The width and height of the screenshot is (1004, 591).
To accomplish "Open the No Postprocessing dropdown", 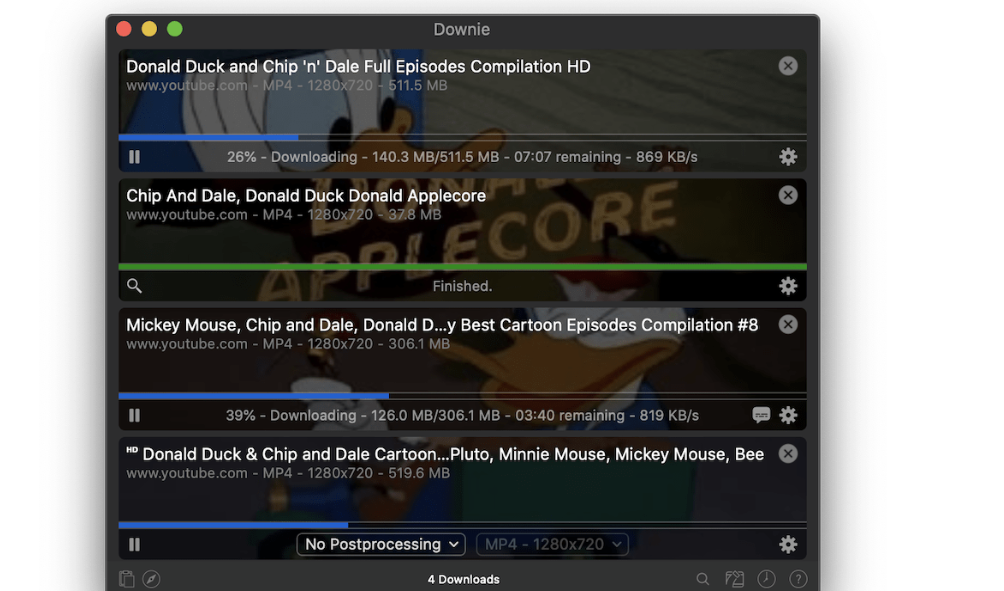I will click(x=381, y=544).
